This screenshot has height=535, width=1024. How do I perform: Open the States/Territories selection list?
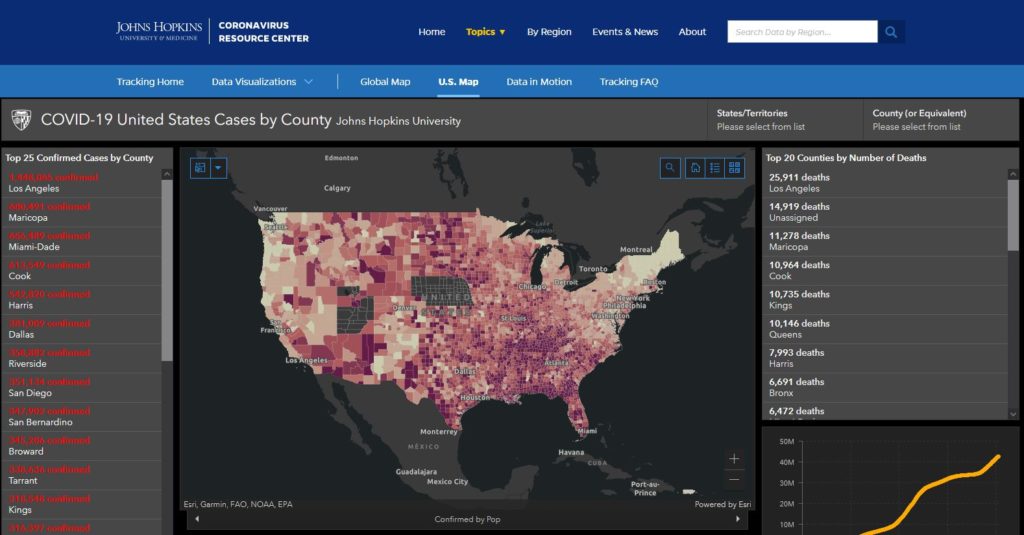coord(784,120)
